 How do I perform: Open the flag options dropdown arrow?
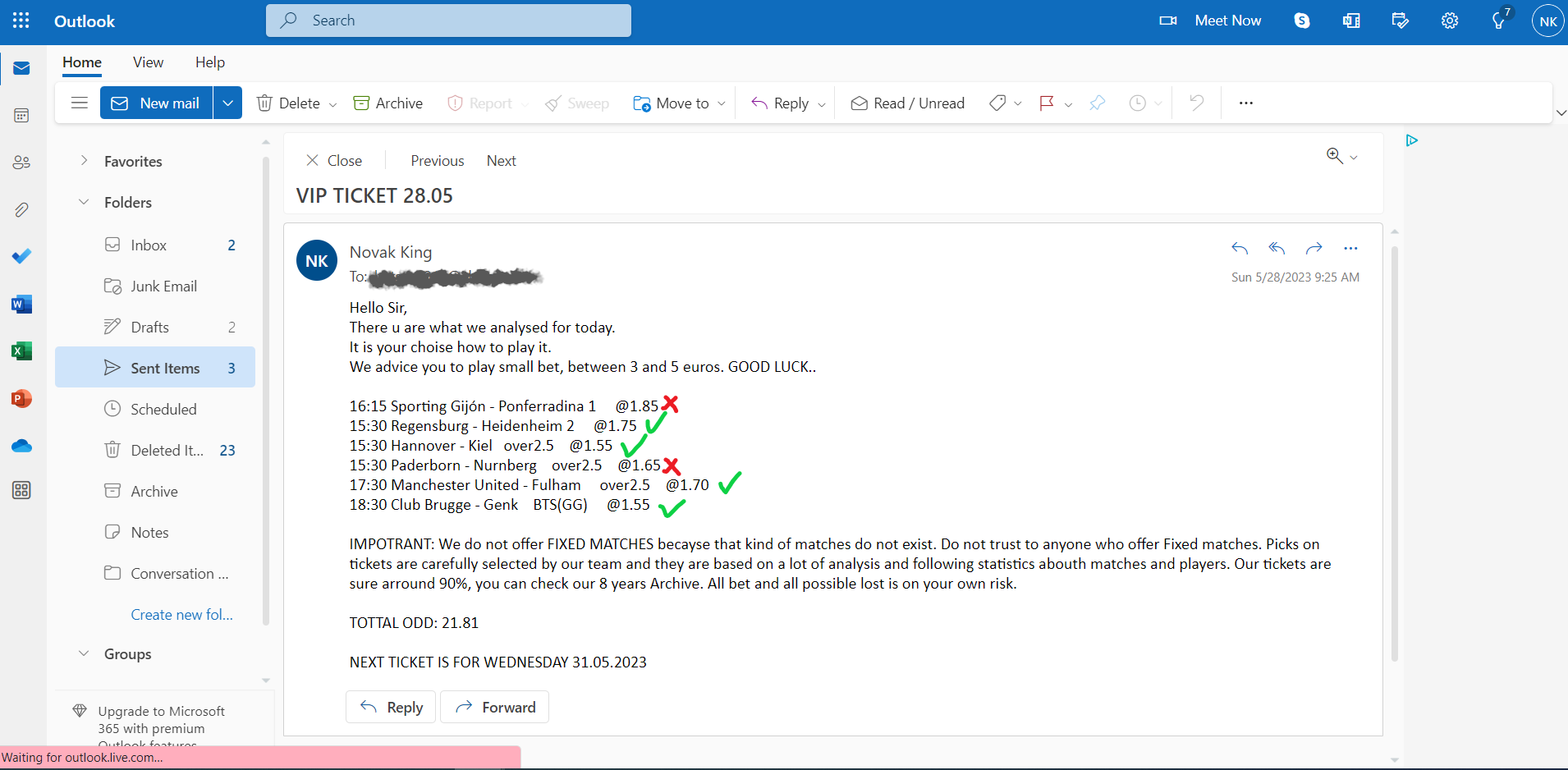point(1068,104)
